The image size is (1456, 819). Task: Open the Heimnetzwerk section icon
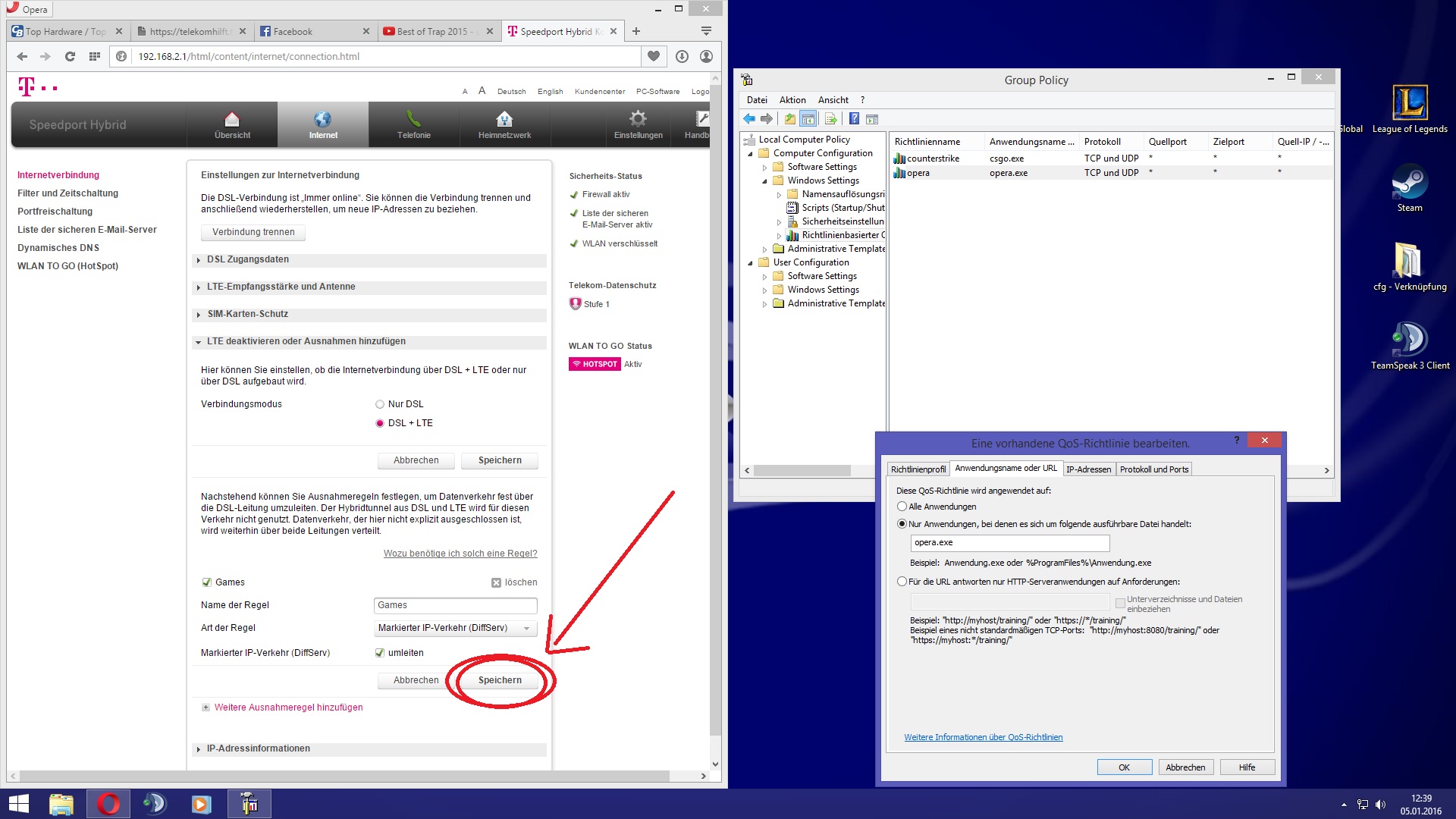tap(504, 119)
